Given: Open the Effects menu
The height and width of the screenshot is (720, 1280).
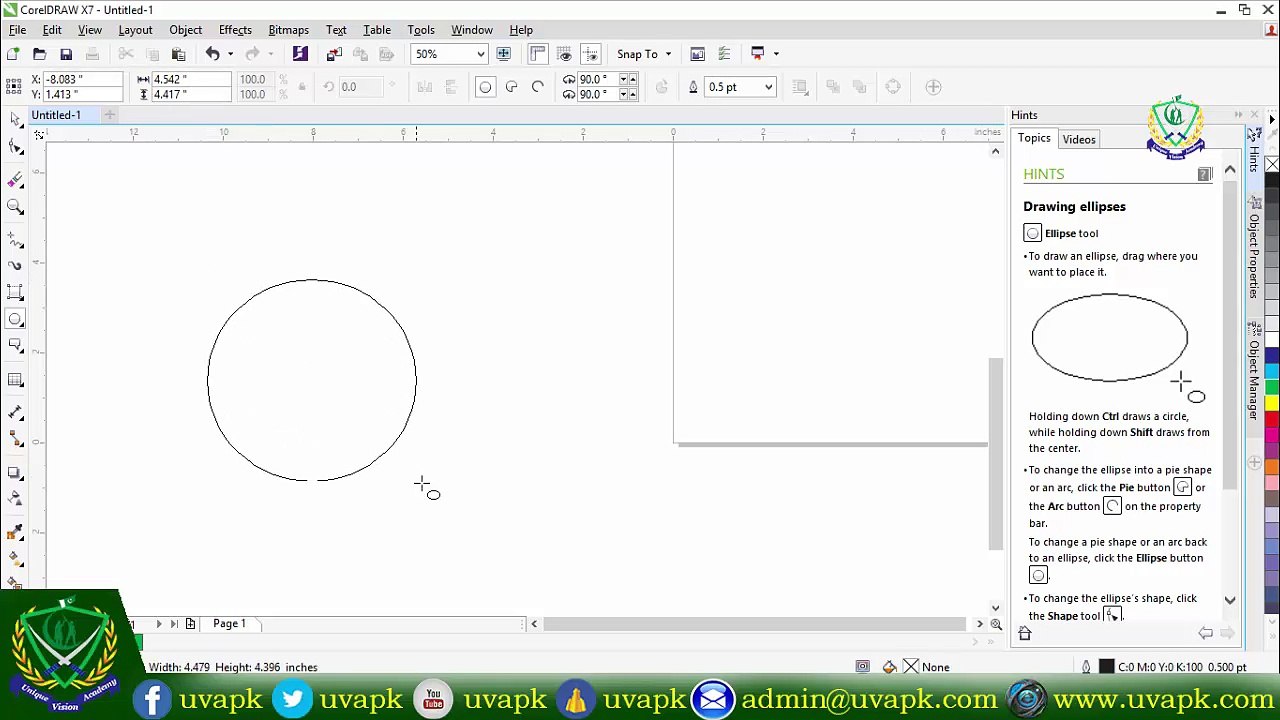Looking at the screenshot, I should (235, 30).
